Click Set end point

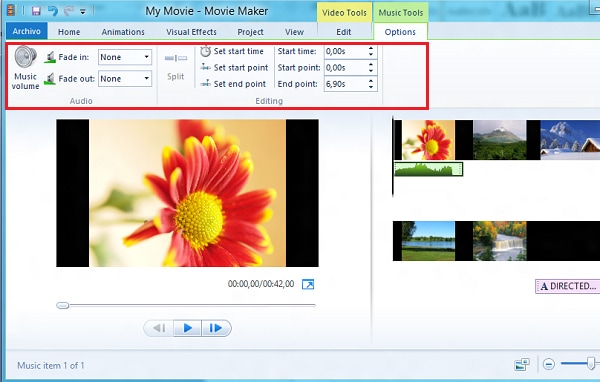pos(233,83)
